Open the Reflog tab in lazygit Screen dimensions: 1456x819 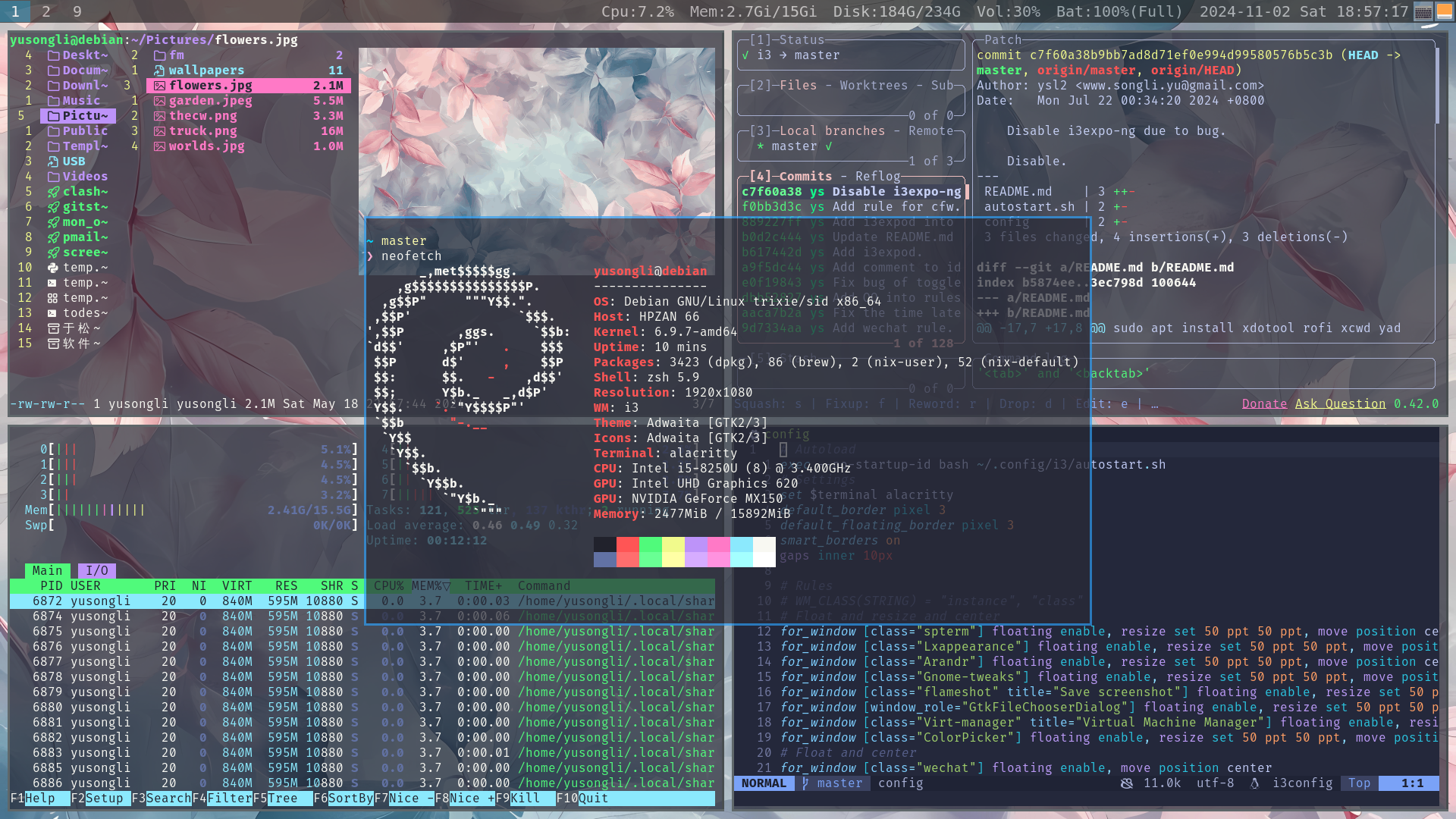(x=877, y=177)
